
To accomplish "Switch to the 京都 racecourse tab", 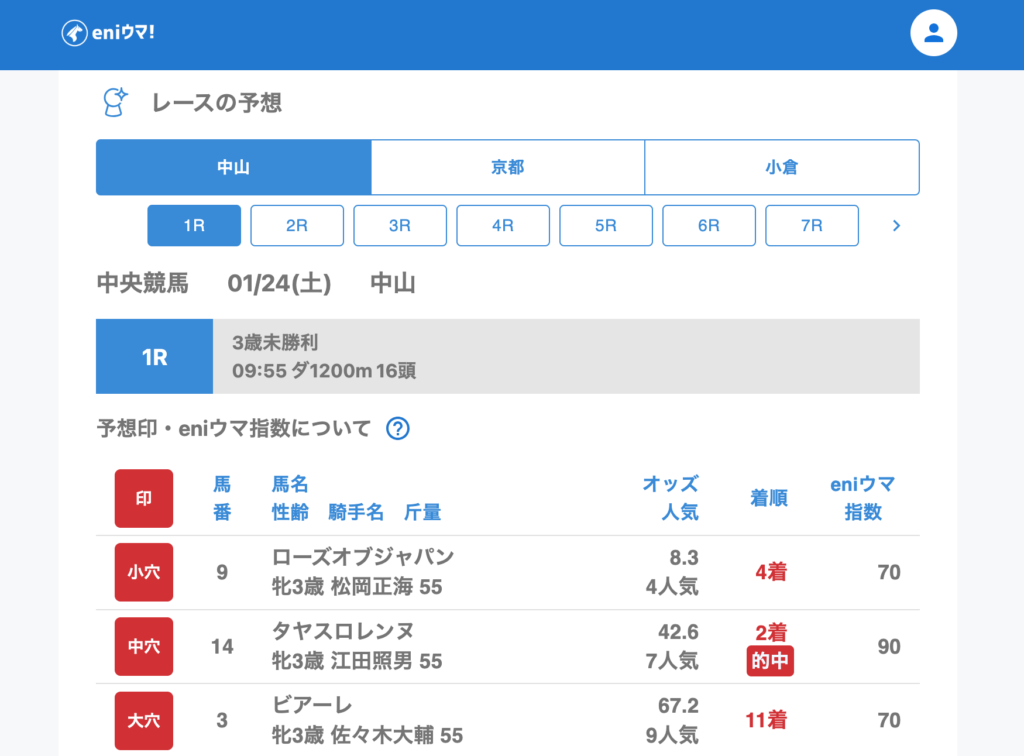I will [507, 167].
